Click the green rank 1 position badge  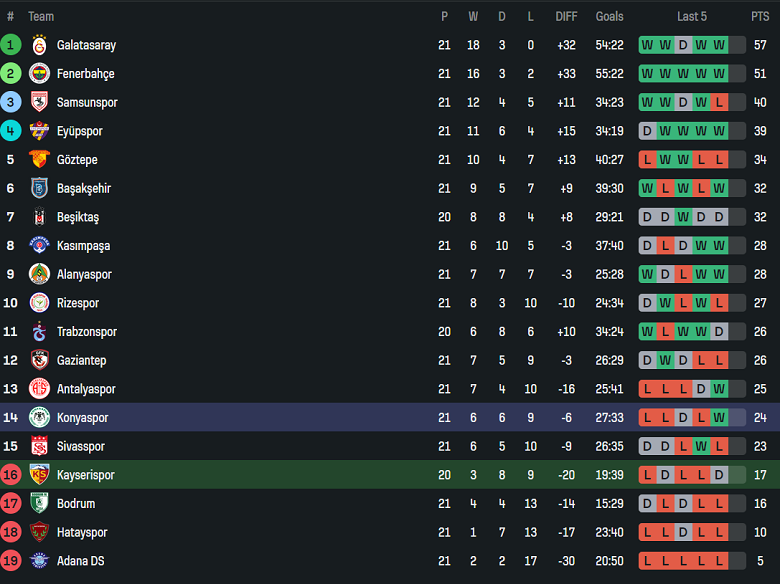pos(11,45)
